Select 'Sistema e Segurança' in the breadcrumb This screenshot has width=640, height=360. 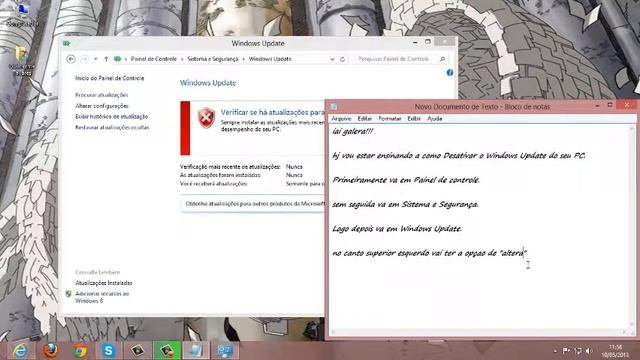pos(213,59)
